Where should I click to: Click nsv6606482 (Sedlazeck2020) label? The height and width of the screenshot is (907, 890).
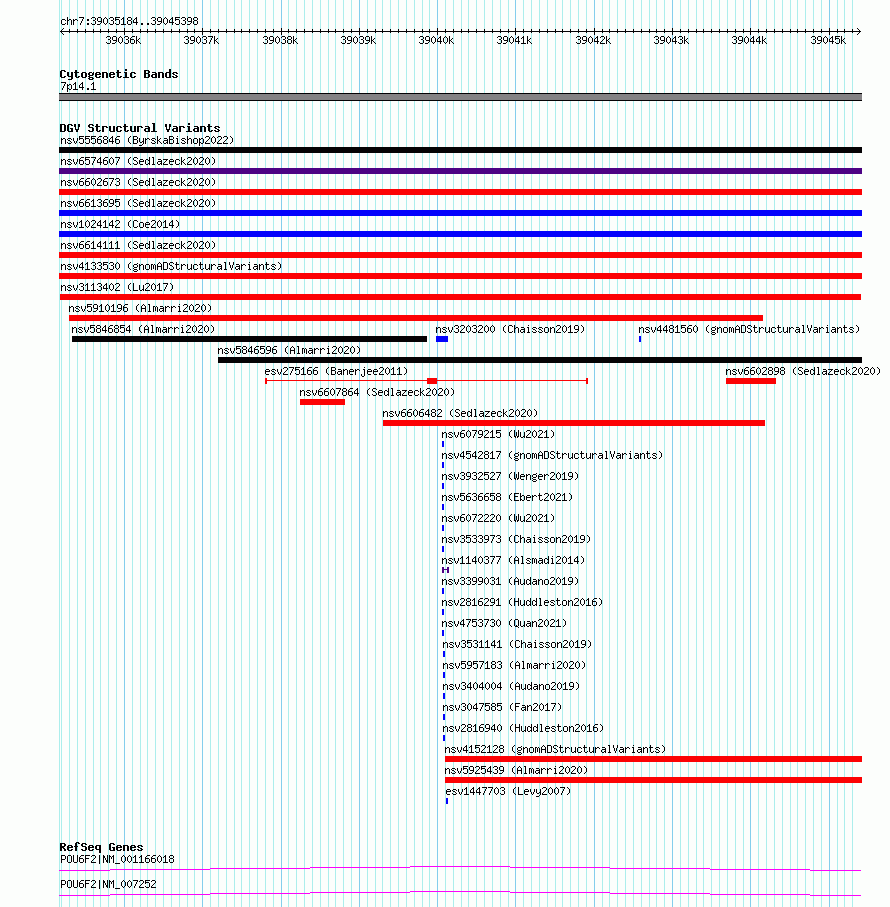tap(460, 414)
